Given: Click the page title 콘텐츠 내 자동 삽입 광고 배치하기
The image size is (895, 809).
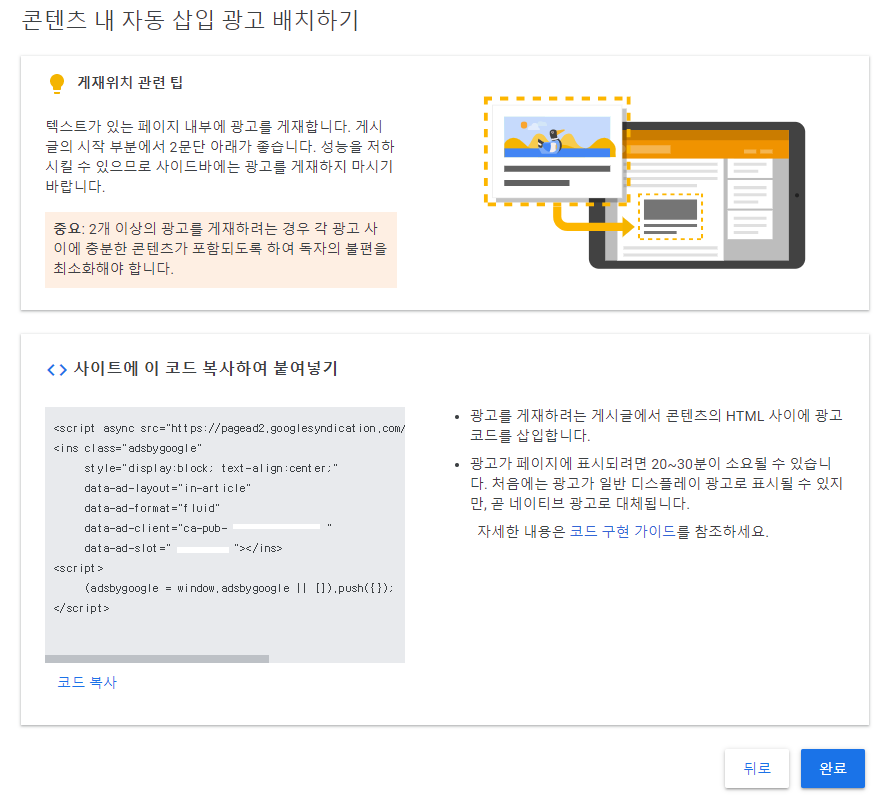Looking at the screenshot, I should coord(190,21).
